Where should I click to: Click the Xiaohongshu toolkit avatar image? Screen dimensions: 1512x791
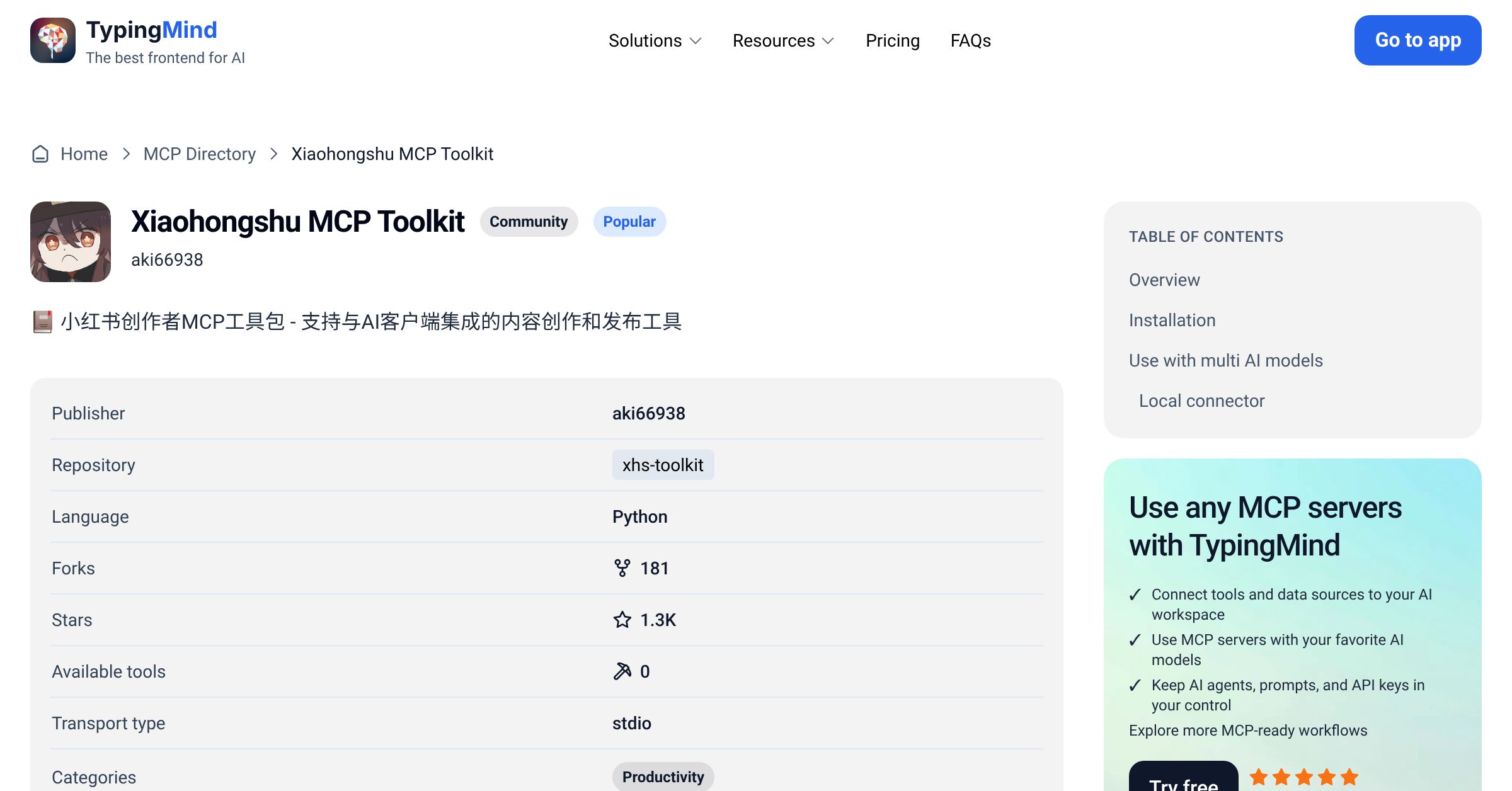tap(71, 242)
